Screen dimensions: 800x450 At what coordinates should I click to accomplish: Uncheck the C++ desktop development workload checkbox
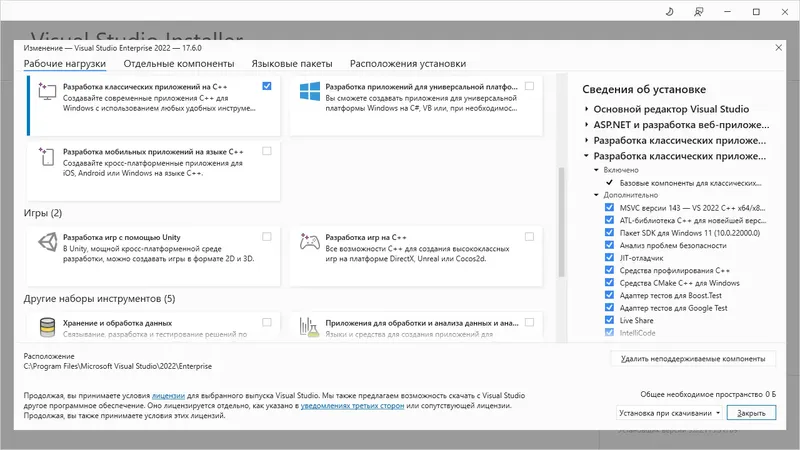(x=267, y=86)
